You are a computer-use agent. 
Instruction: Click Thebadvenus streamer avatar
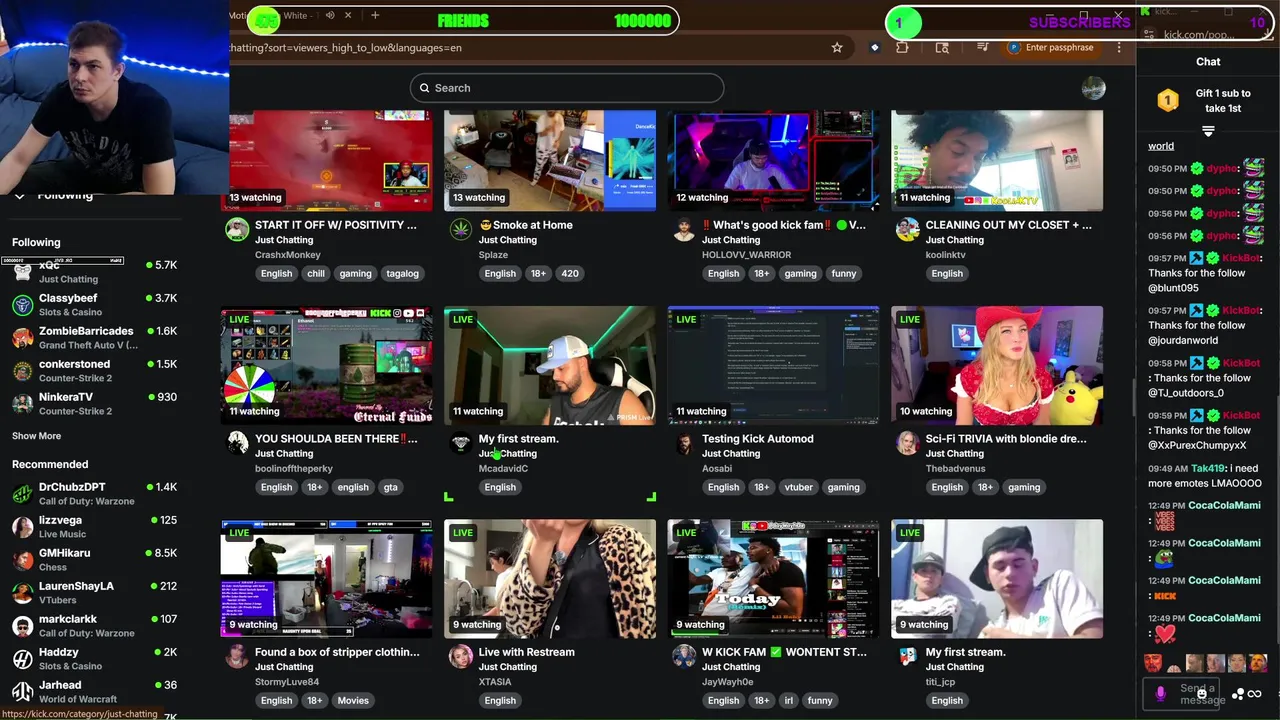(x=908, y=443)
